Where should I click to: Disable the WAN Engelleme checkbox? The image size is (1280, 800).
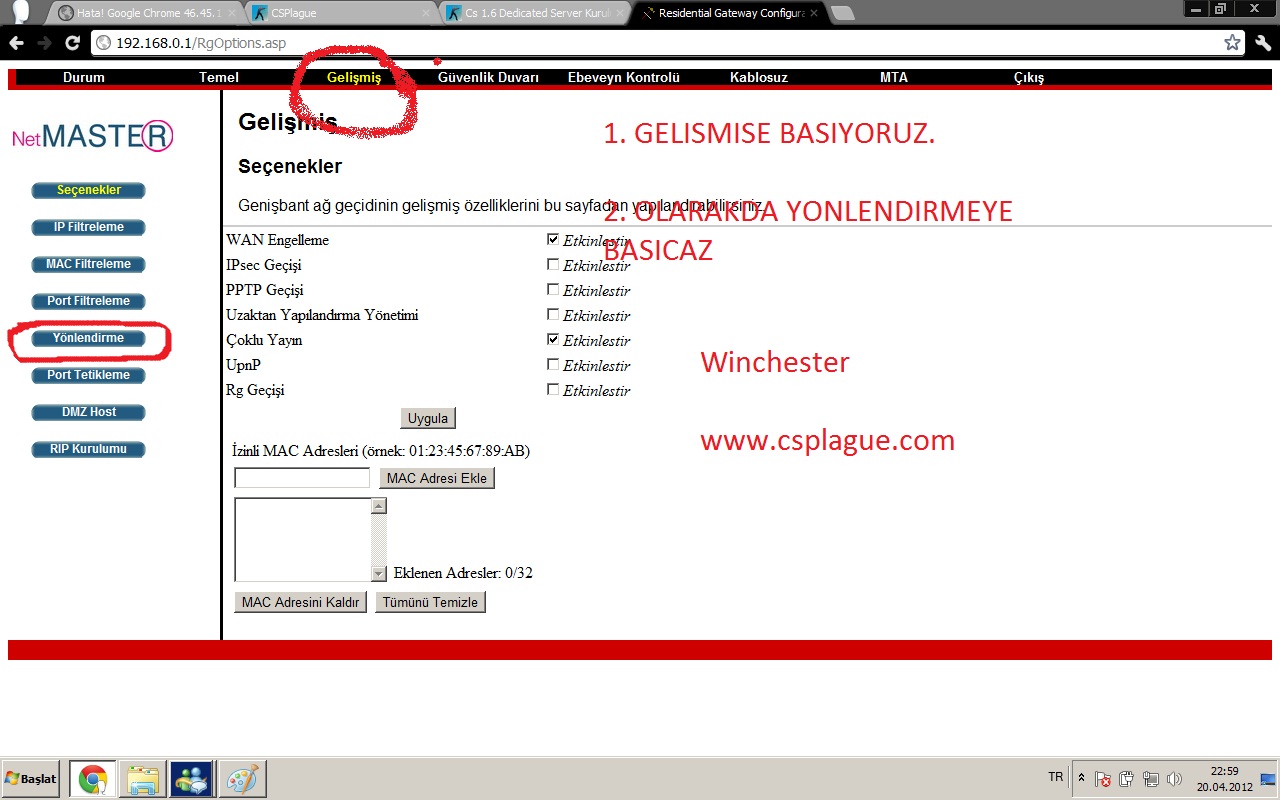coord(553,240)
